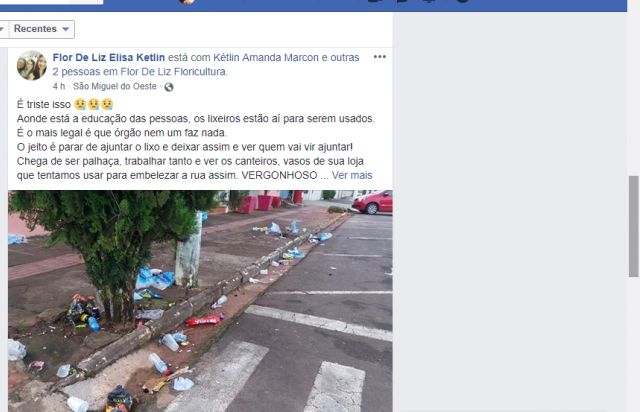The width and height of the screenshot is (640, 412).
Task: Show the 'outras 2 pessoas' tagged list
Action: [206, 65]
